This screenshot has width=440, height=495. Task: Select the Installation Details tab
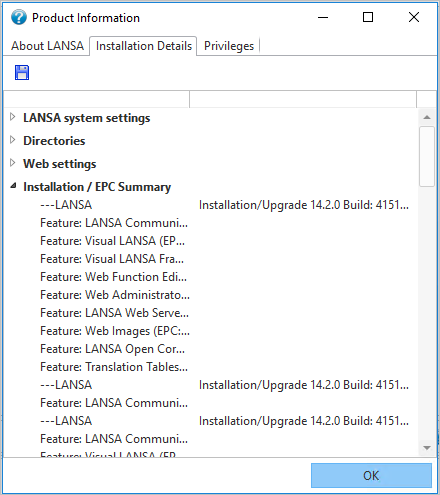144,46
